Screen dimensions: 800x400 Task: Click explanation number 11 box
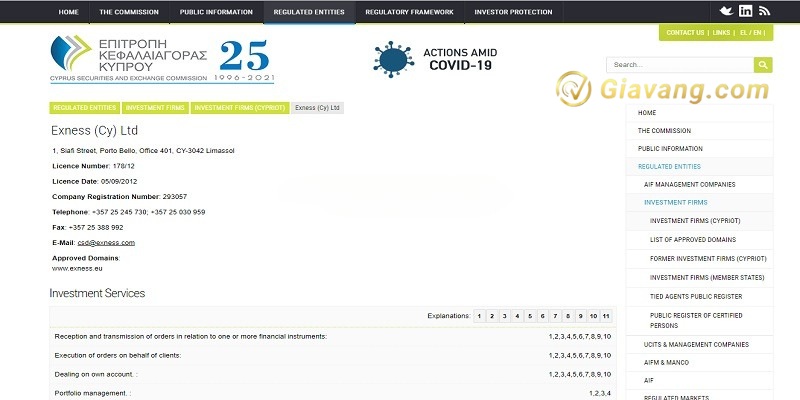click(x=606, y=316)
